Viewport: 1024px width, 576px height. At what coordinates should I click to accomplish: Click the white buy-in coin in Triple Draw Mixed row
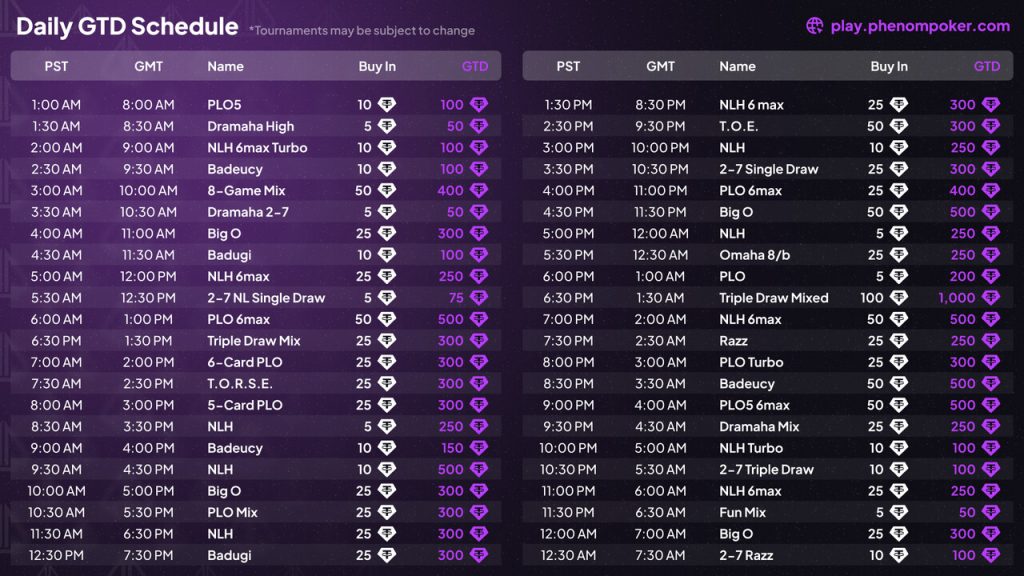point(899,298)
